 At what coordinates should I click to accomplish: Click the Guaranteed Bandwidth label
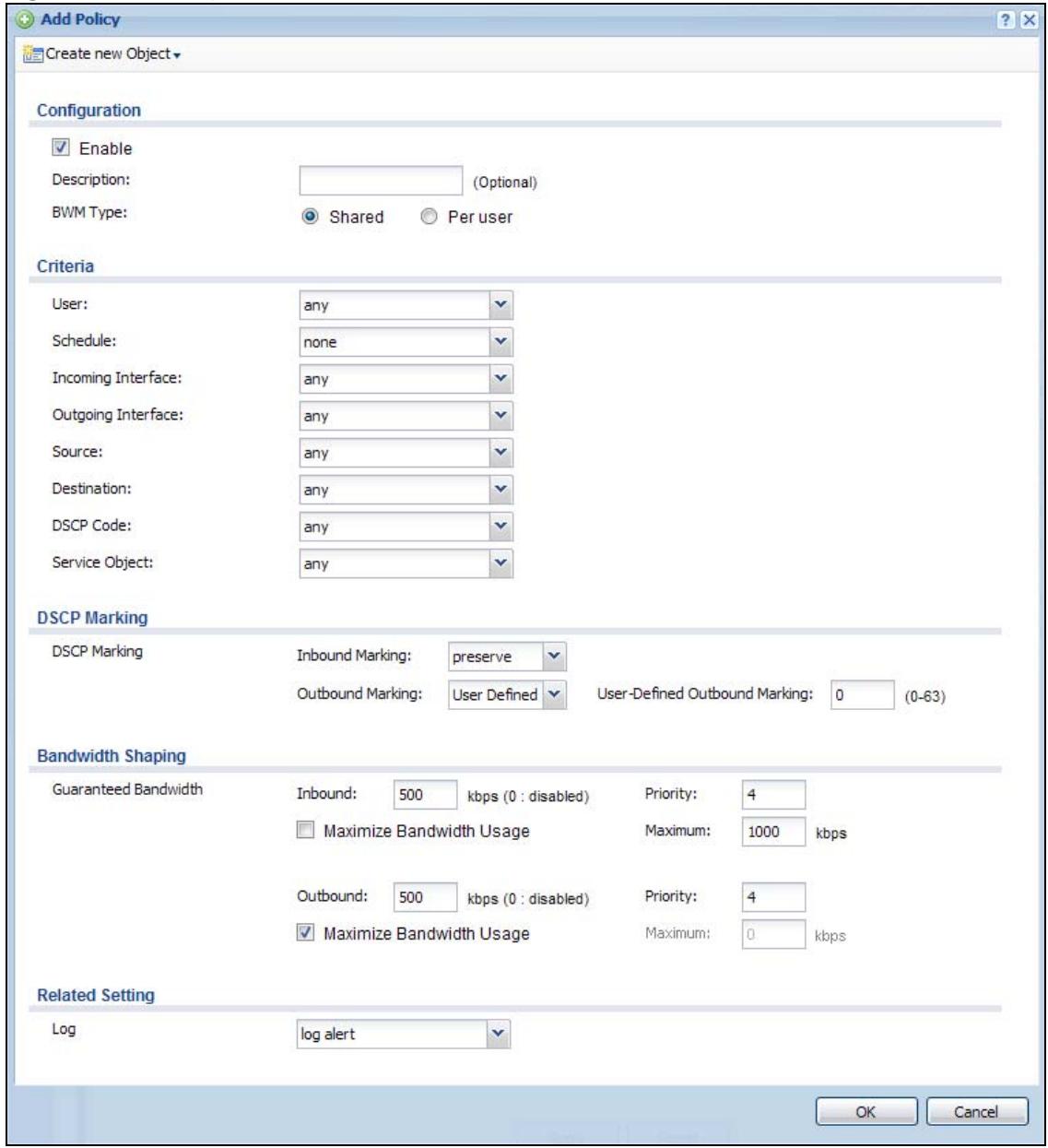tap(127, 789)
